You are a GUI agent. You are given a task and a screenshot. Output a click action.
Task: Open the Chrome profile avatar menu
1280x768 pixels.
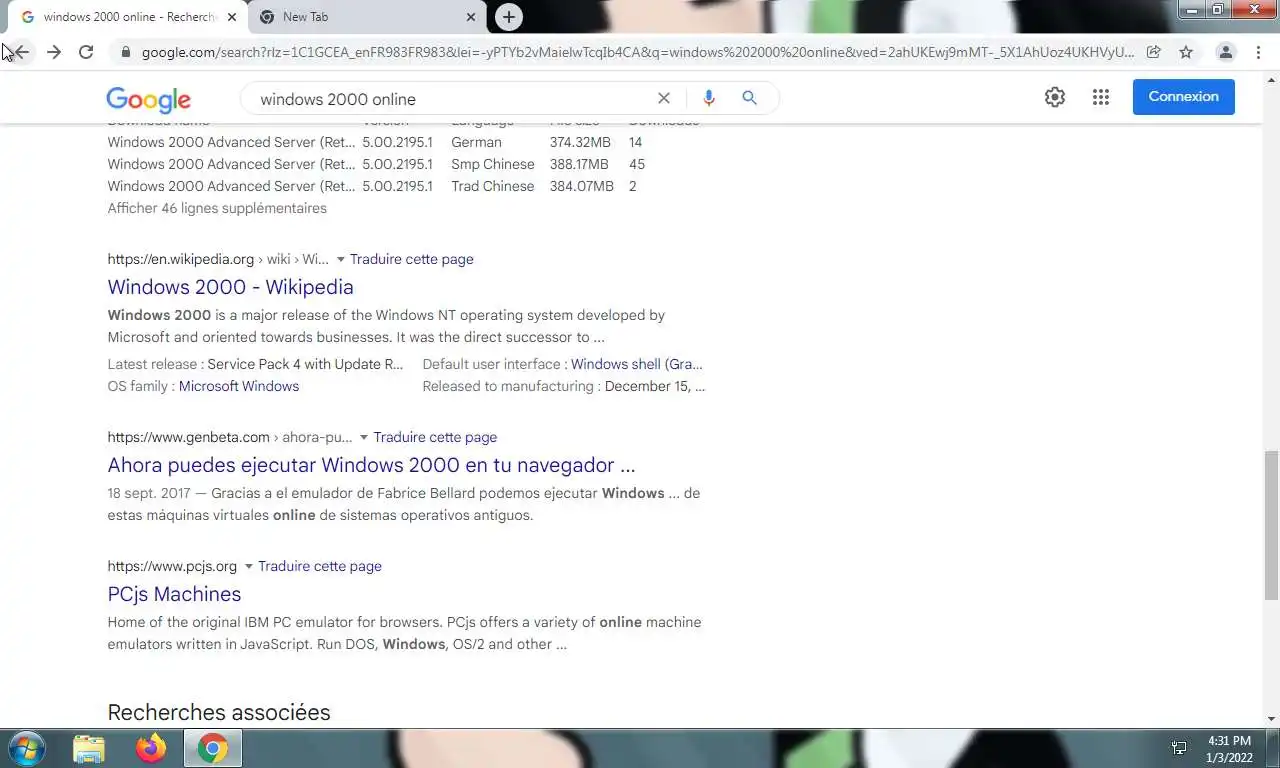pos(1225,52)
